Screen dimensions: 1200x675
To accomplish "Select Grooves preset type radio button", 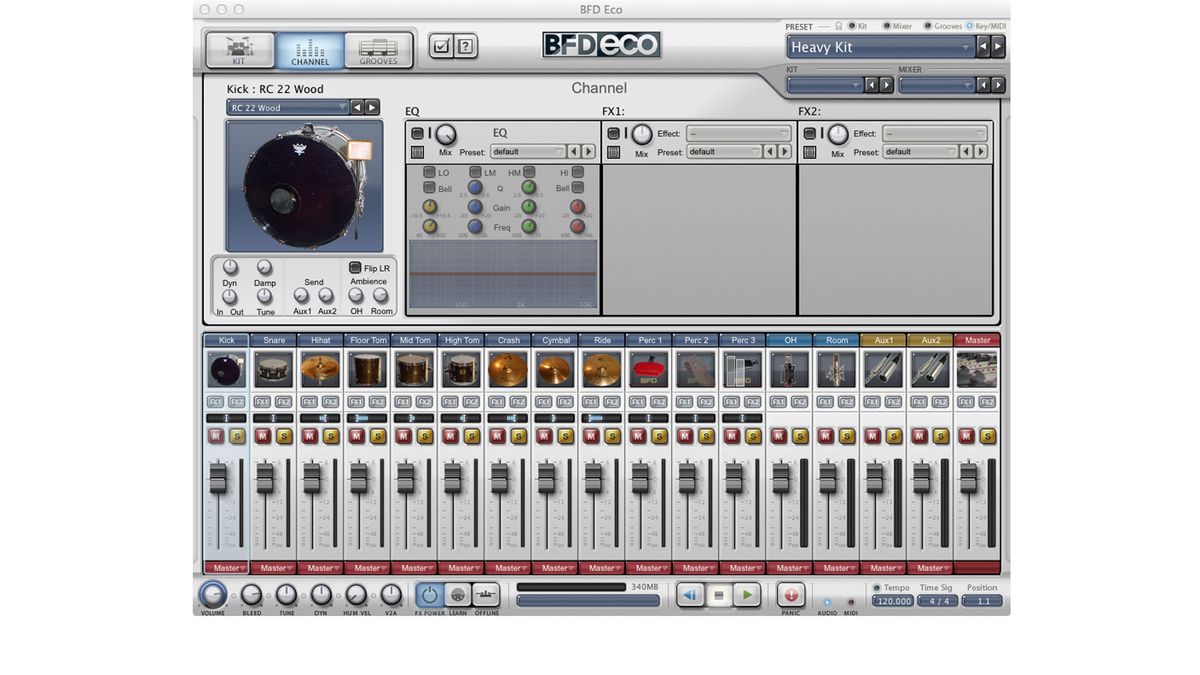I will 928,26.
